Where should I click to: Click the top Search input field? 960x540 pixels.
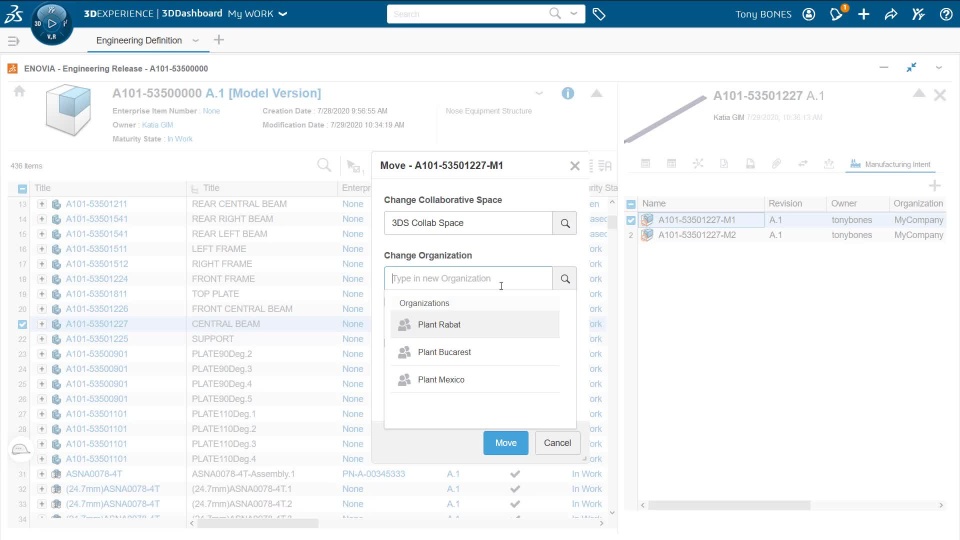pos(467,13)
